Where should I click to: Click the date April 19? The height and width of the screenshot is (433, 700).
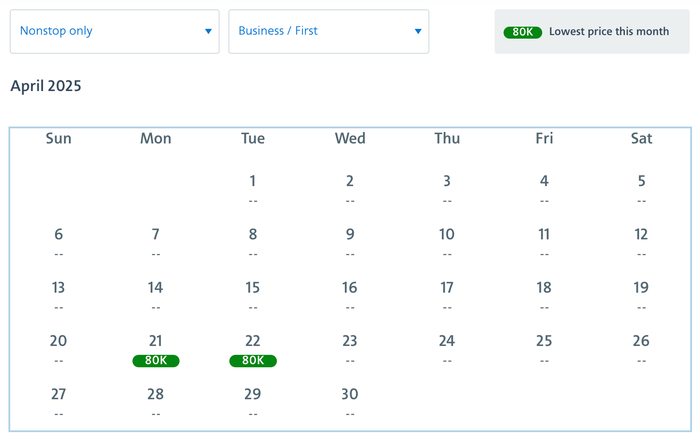click(642, 287)
